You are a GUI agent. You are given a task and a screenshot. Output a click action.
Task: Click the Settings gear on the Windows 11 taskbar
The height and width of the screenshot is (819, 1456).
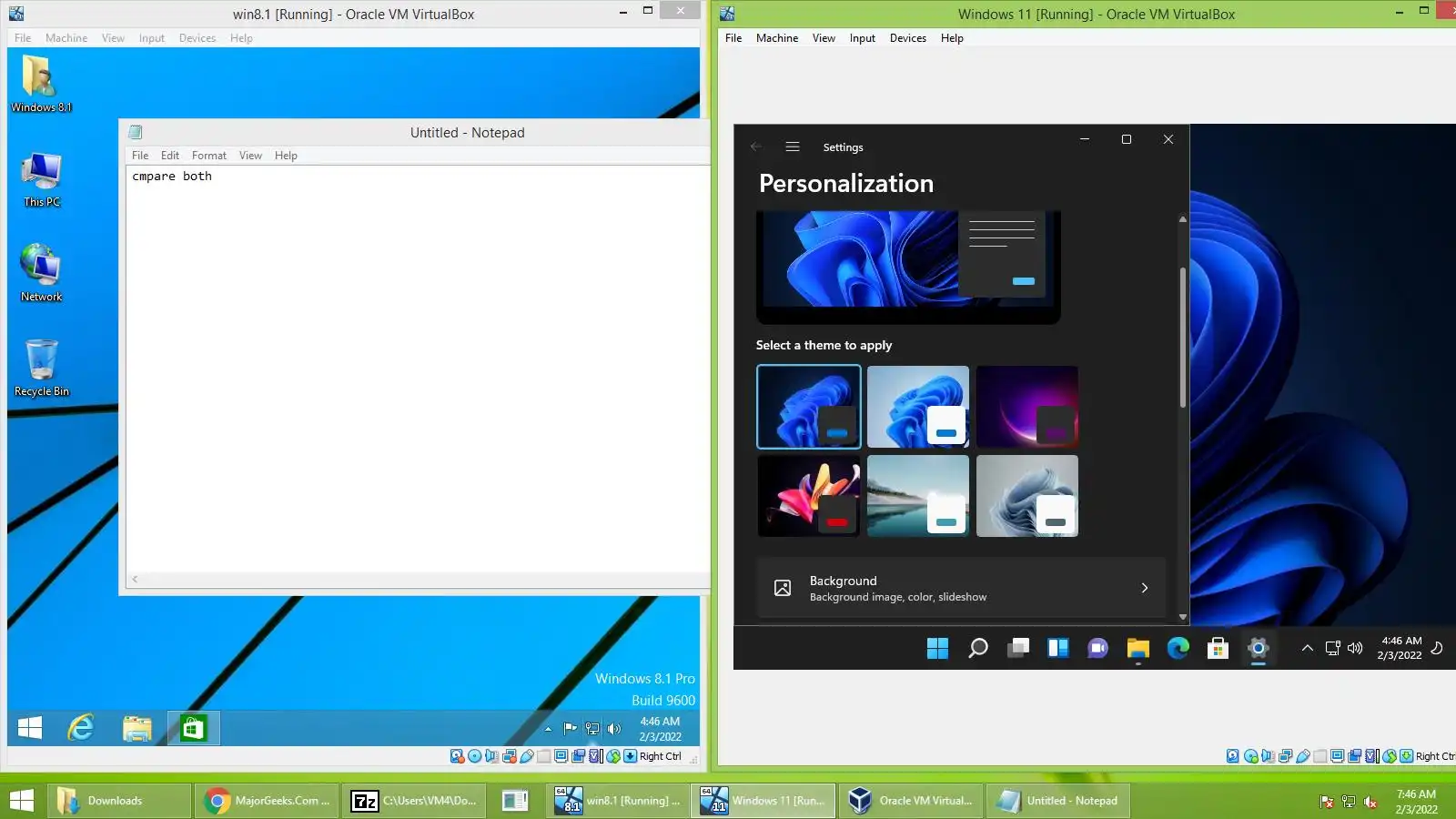point(1259,648)
